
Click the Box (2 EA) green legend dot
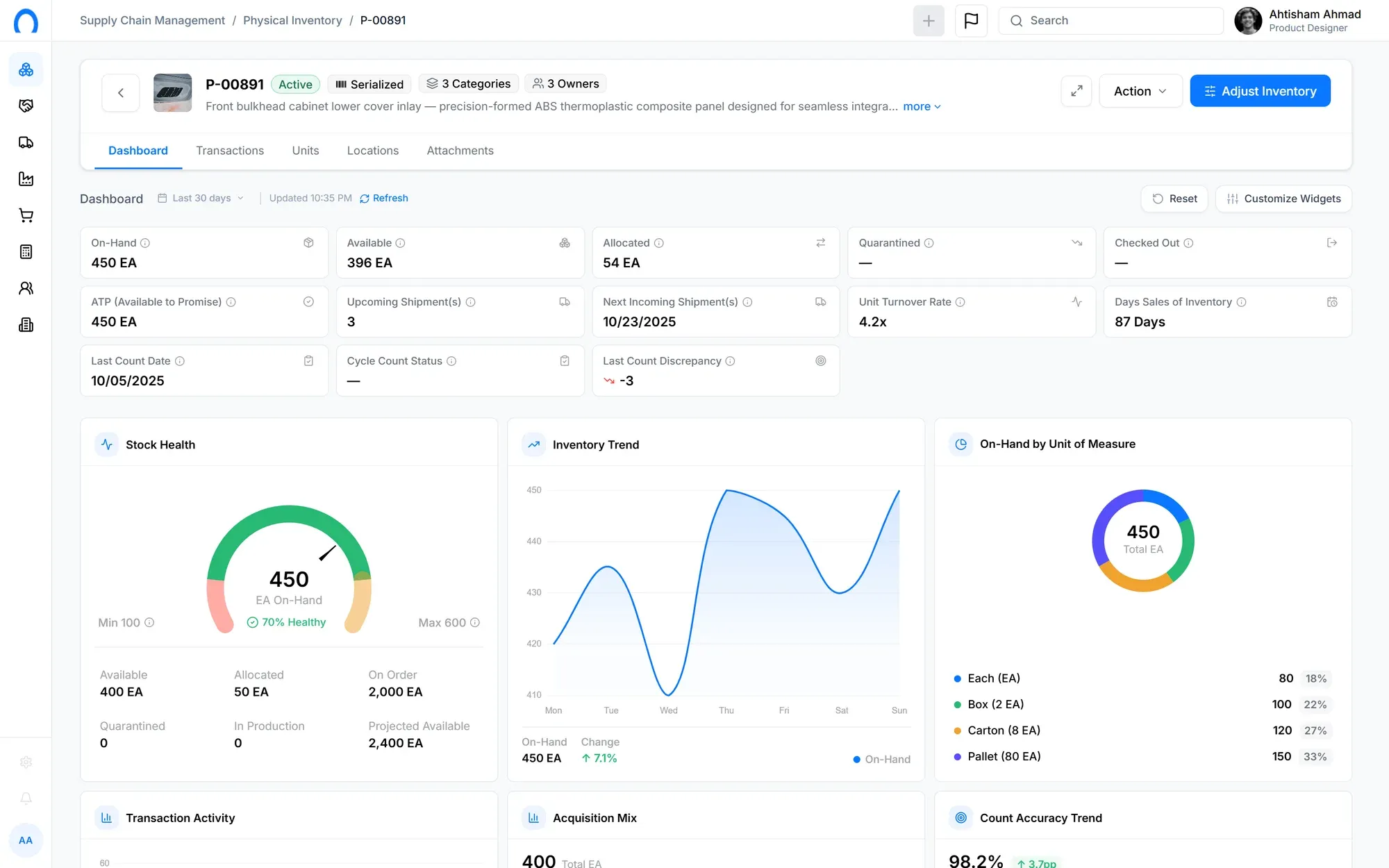click(x=958, y=704)
